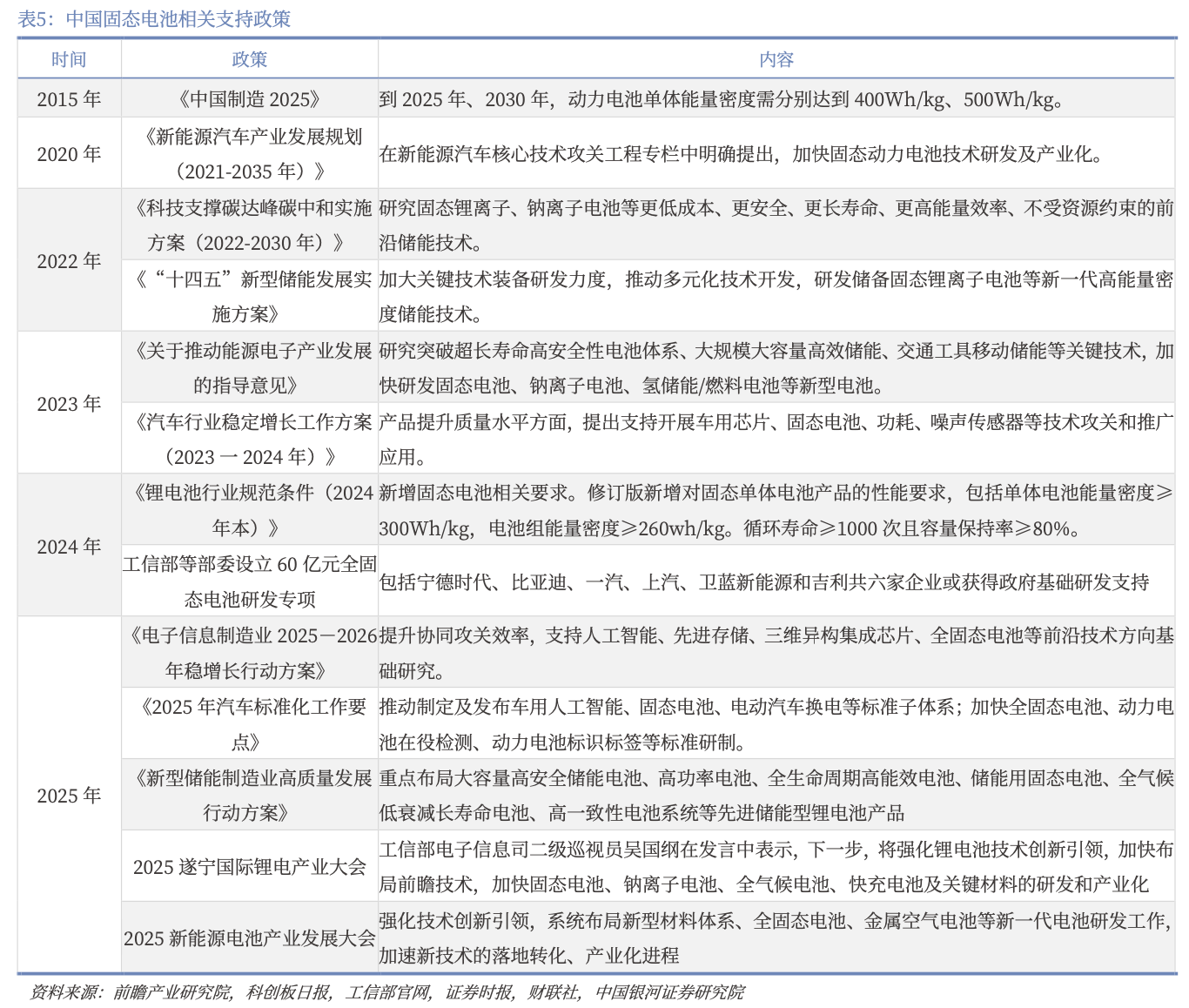Select the 内容 column header

point(777,58)
